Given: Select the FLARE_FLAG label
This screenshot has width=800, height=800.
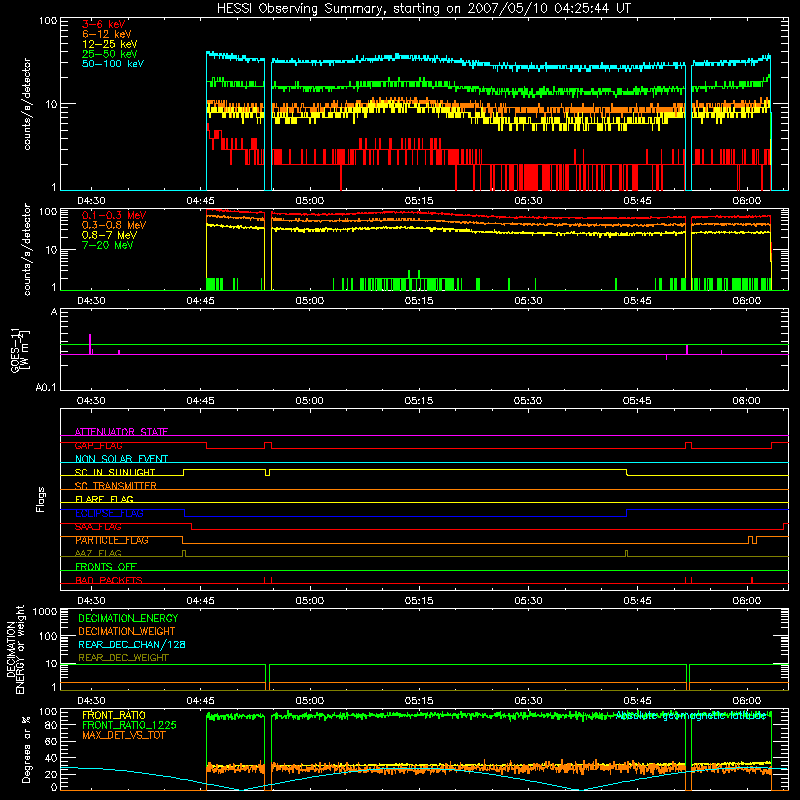Looking at the screenshot, I should (104, 499).
